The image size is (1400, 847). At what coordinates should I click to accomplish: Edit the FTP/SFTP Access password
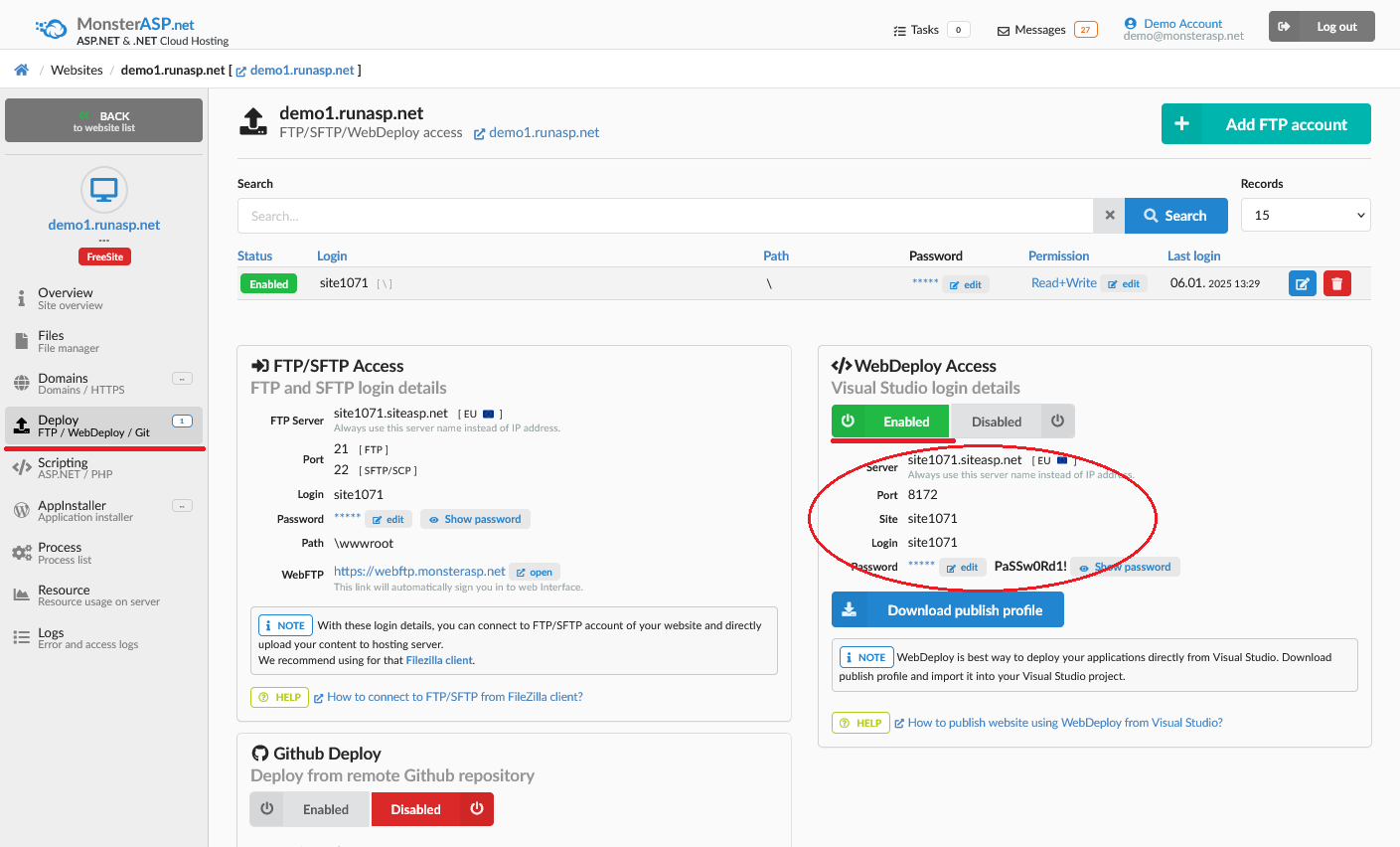click(x=389, y=519)
